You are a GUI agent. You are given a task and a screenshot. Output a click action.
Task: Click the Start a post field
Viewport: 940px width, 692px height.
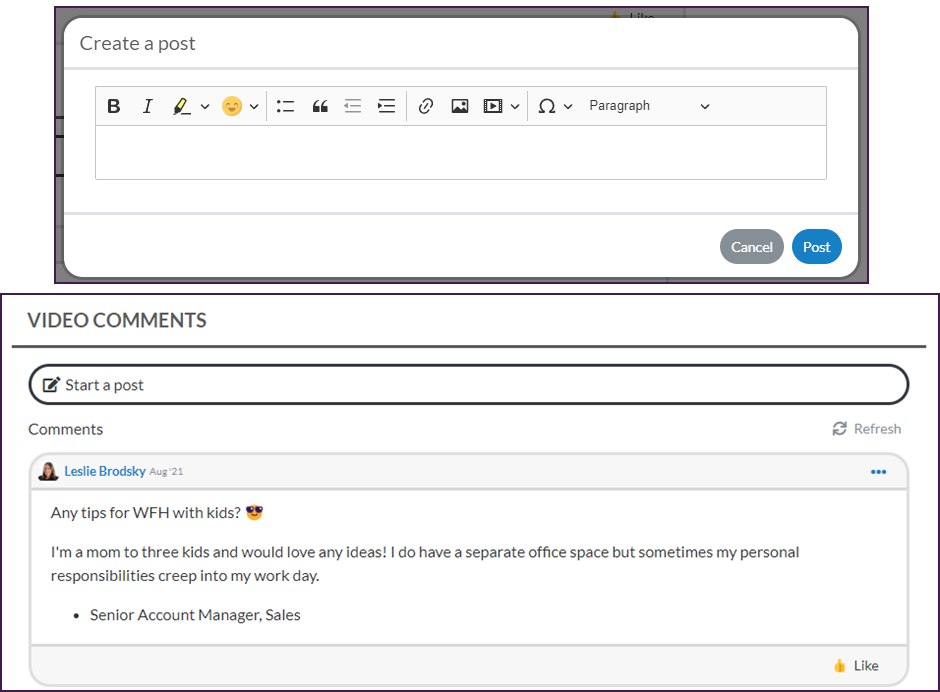tap(469, 384)
